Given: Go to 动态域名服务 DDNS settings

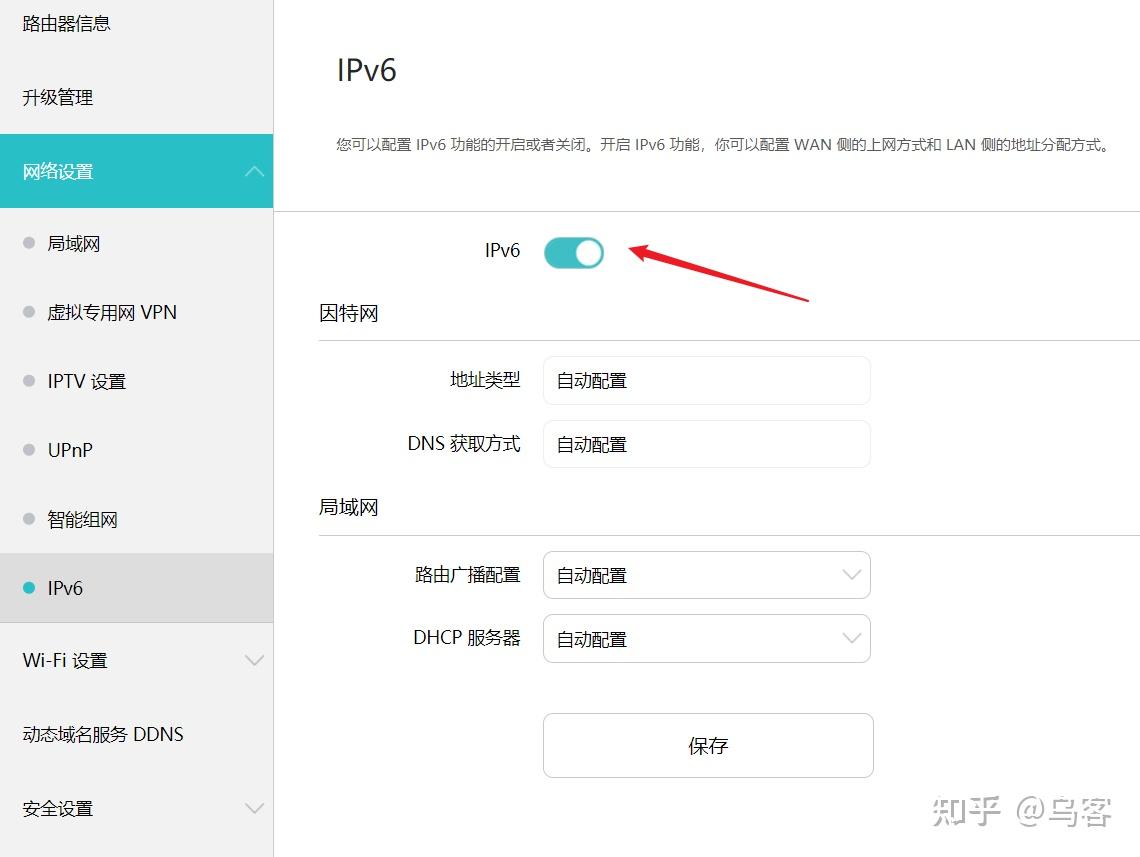Looking at the screenshot, I should pos(102,734).
